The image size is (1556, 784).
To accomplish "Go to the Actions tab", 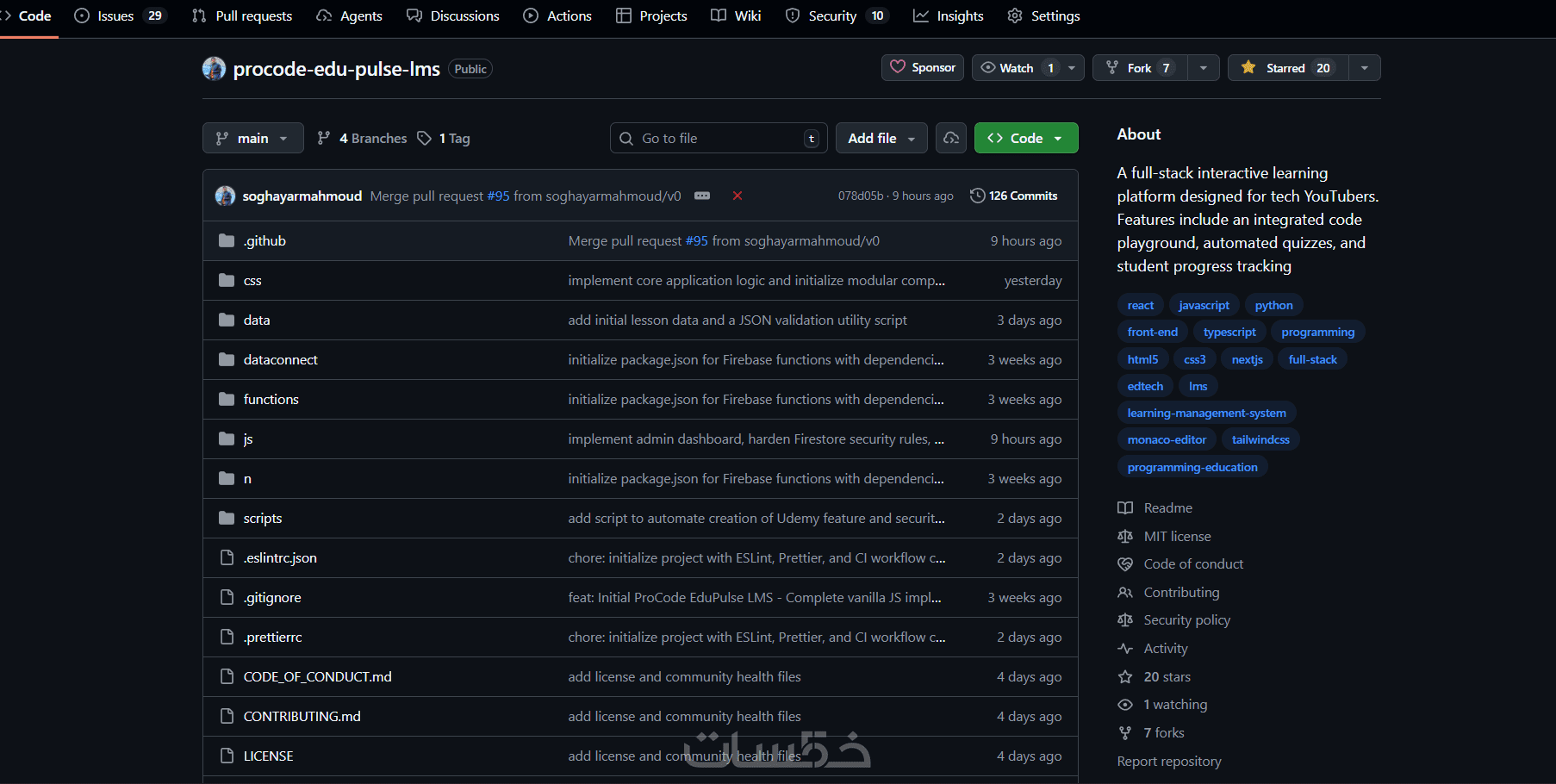I will [557, 16].
